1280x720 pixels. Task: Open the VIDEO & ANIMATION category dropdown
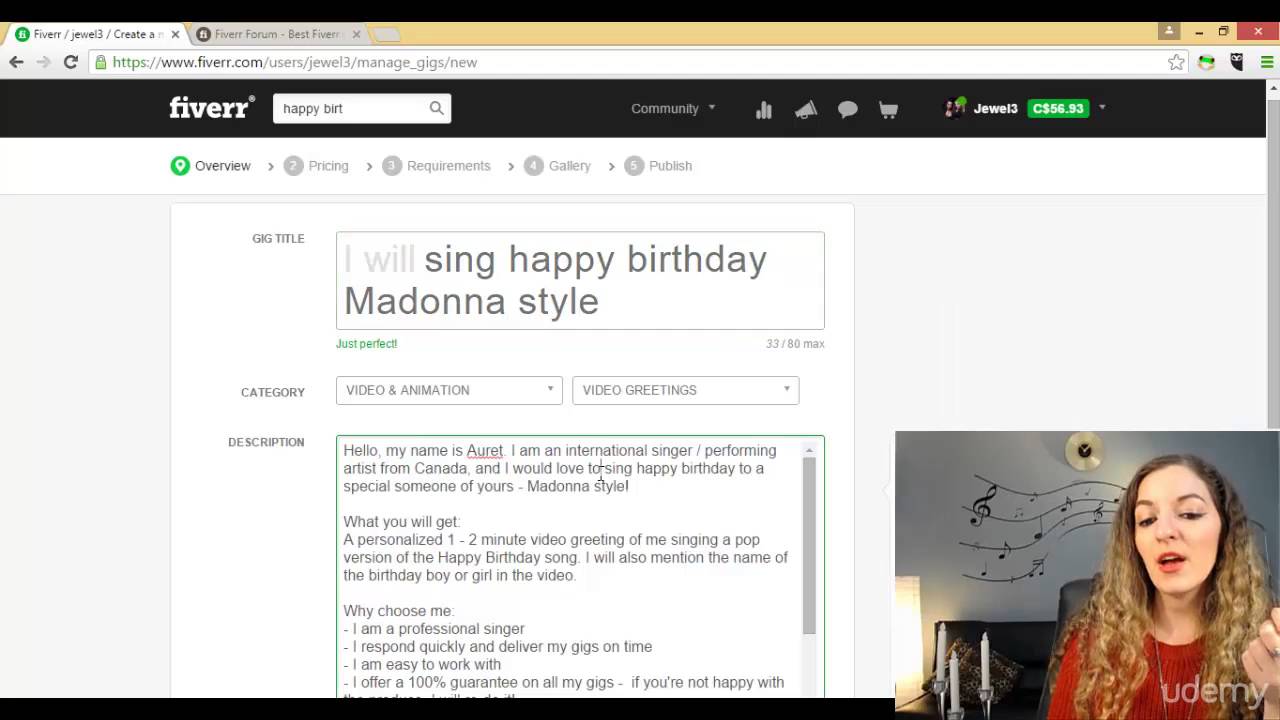click(449, 390)
